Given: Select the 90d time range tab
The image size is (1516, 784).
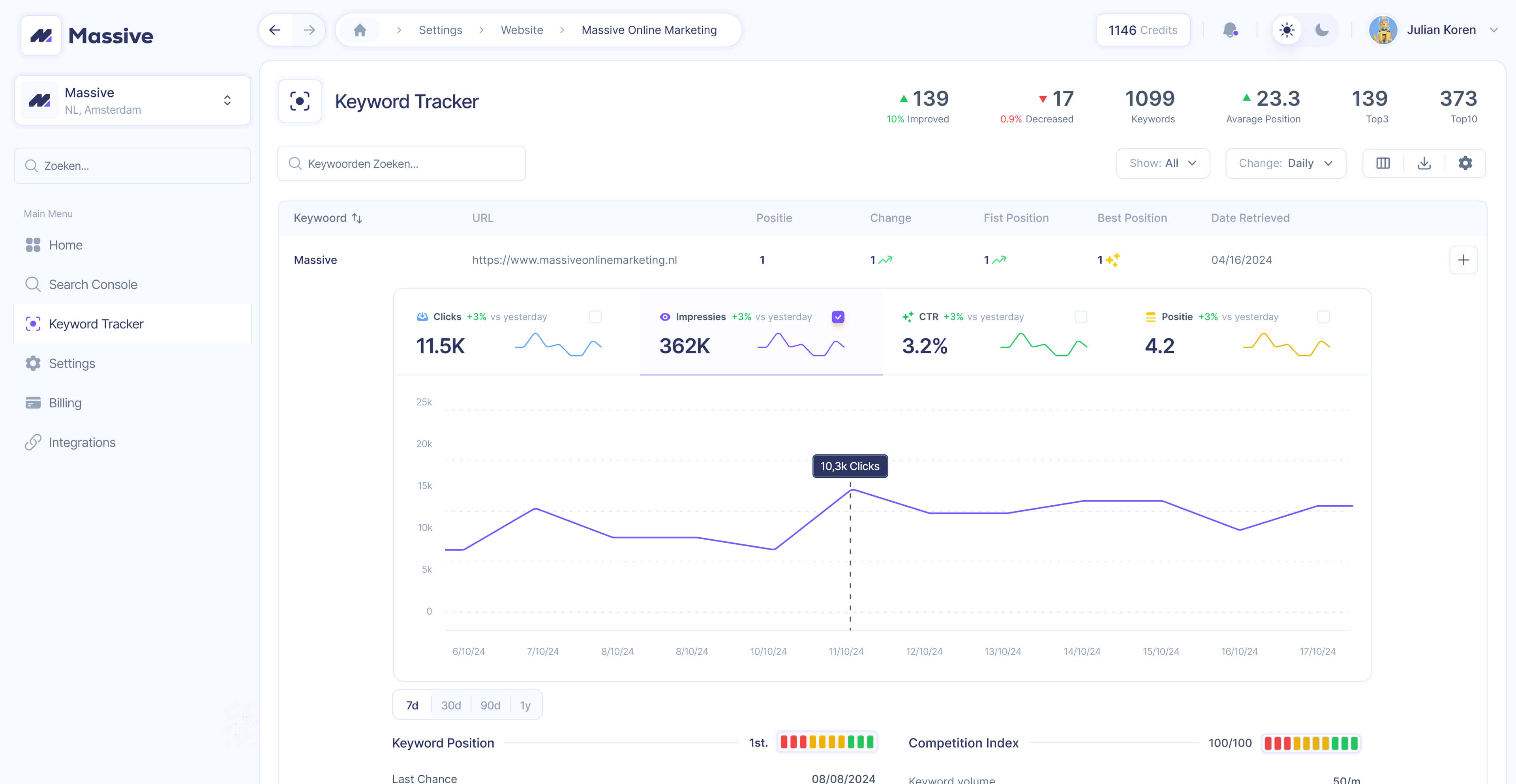Looking at the screenshot, I should click(490, 705).
